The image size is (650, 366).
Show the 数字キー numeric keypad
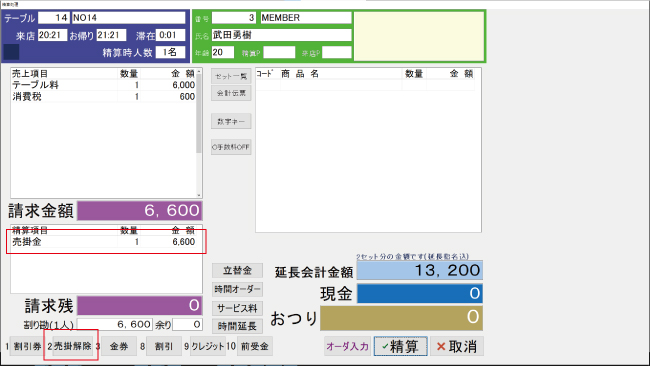[231, 121]
